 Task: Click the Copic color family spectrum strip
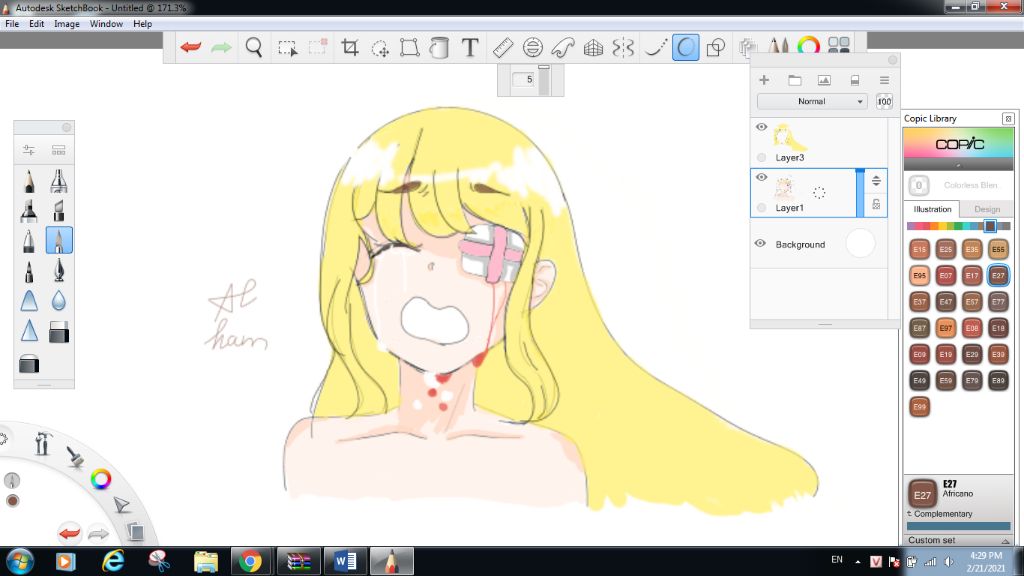[958, 226]
